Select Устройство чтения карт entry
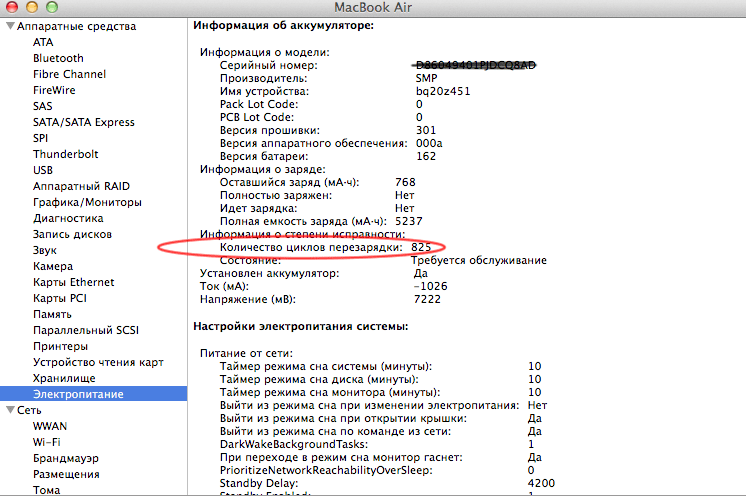Screen dimensions: 746x496 [x=98, y=362]
